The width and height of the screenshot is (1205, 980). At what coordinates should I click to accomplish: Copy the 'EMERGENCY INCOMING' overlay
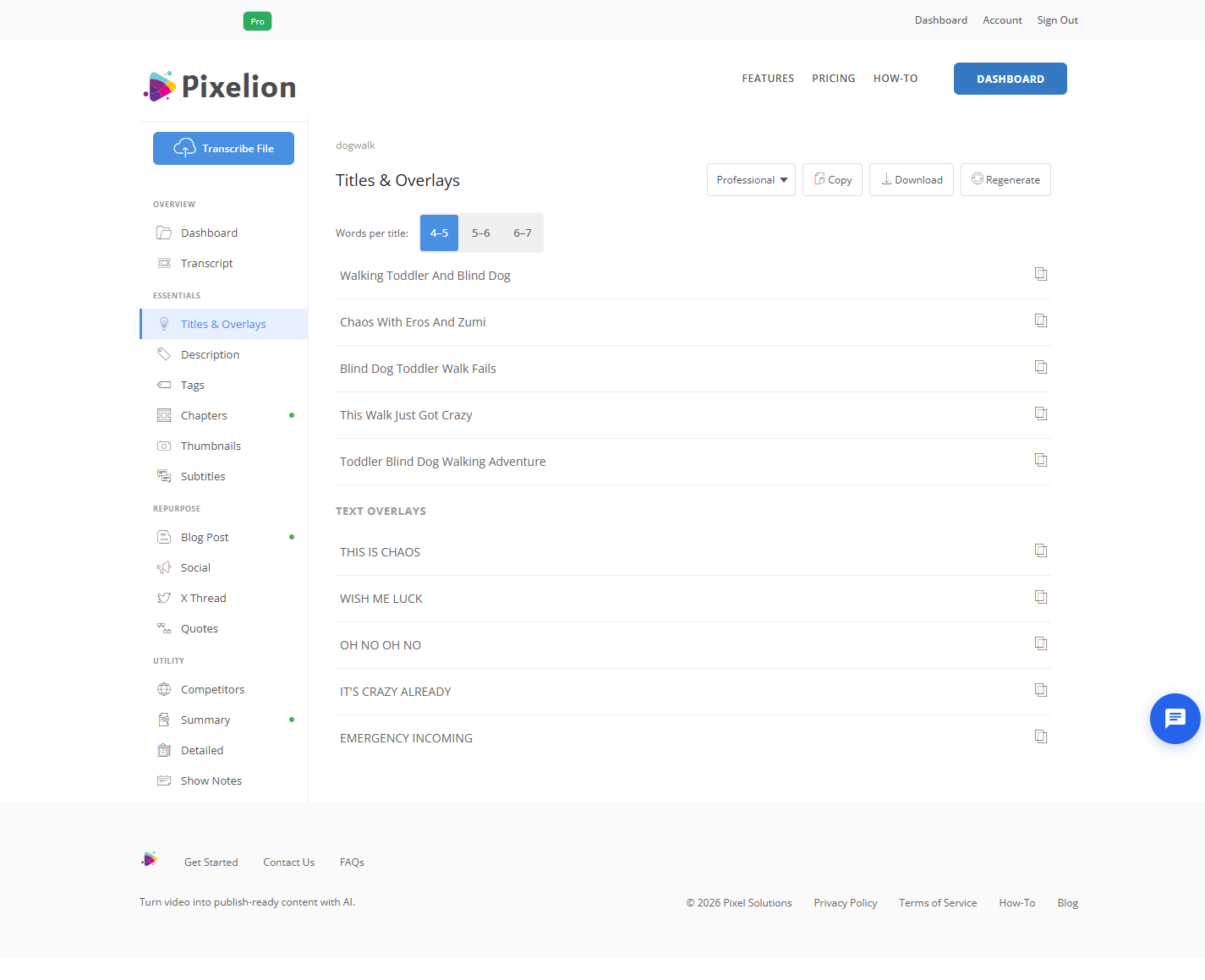point(1041,736)
